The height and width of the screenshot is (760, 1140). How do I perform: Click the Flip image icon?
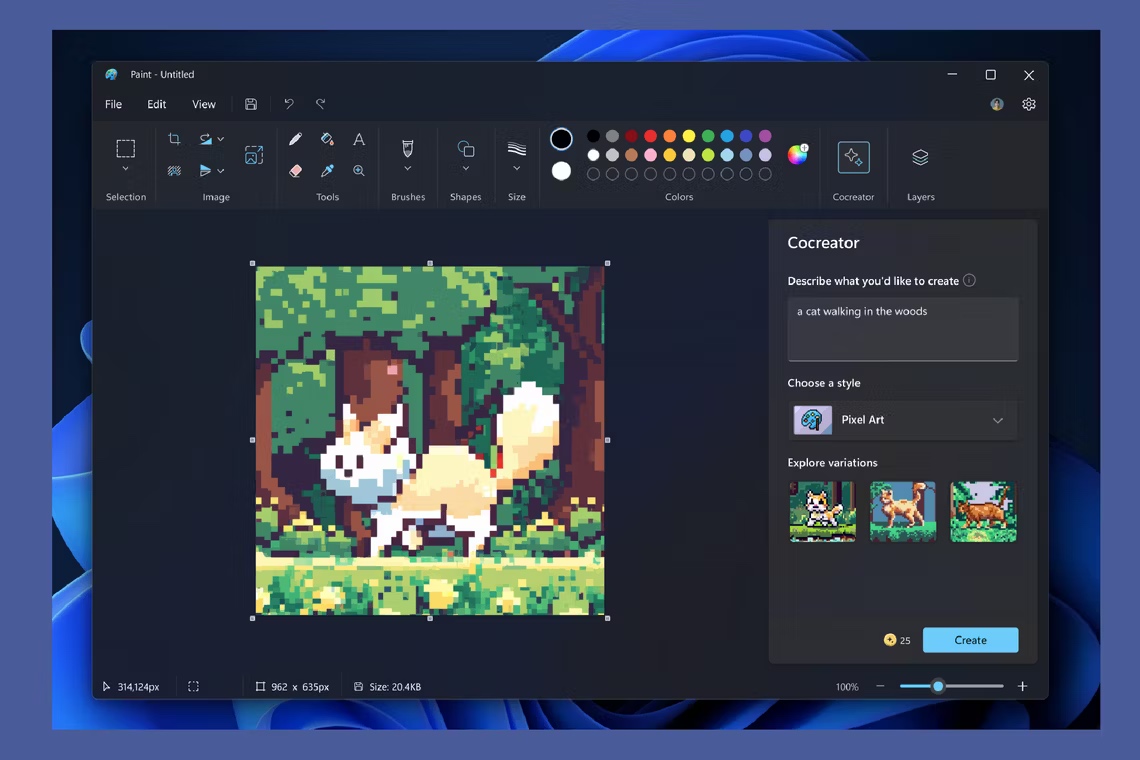click(206, 171)
